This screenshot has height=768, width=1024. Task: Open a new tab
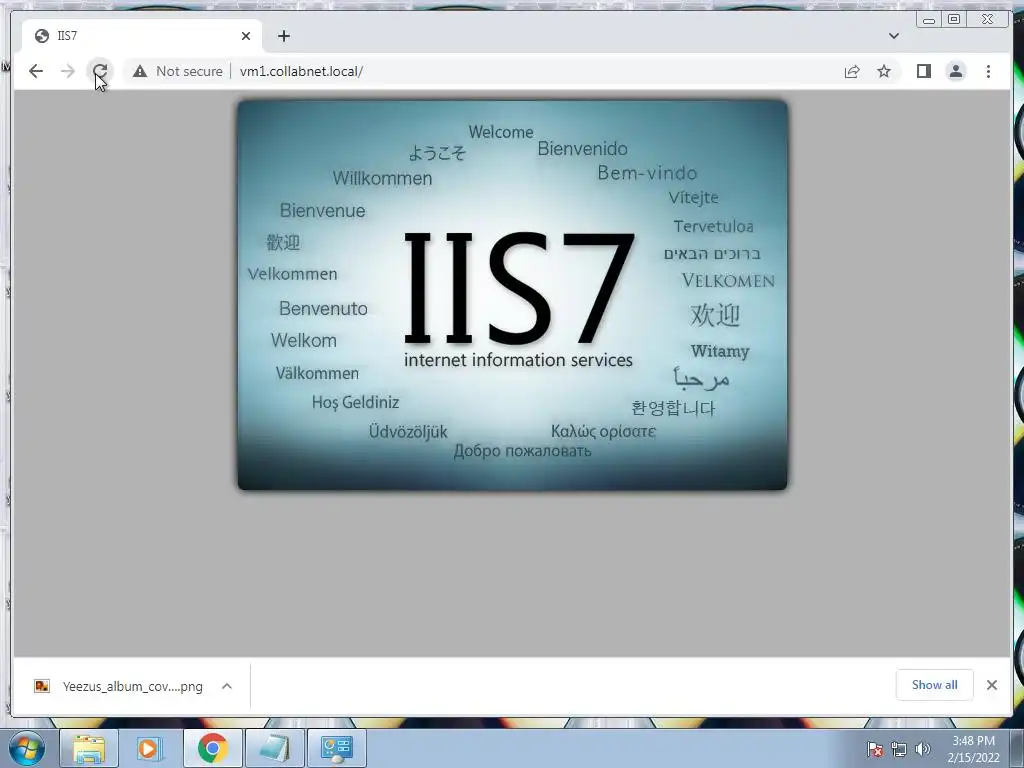tap(283, 36)
